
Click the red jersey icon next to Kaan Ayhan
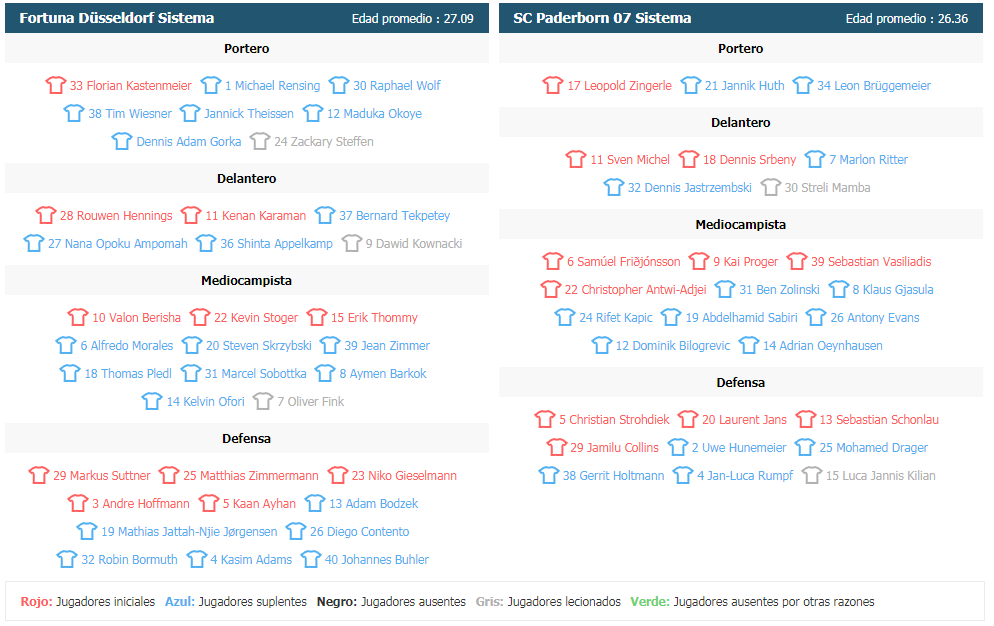(x=209, y=503)
